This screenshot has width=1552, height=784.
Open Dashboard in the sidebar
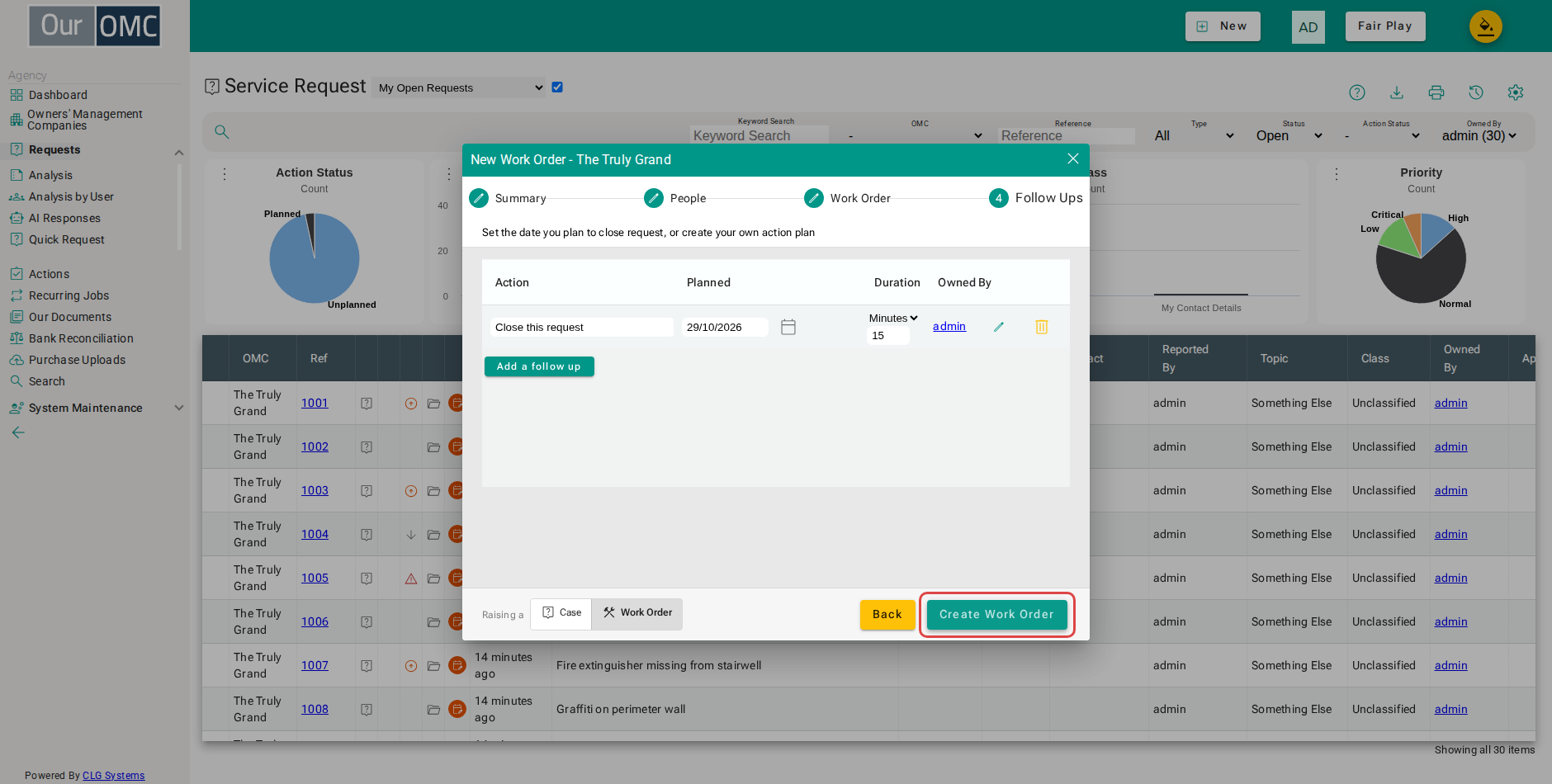(x=58, y=95)
